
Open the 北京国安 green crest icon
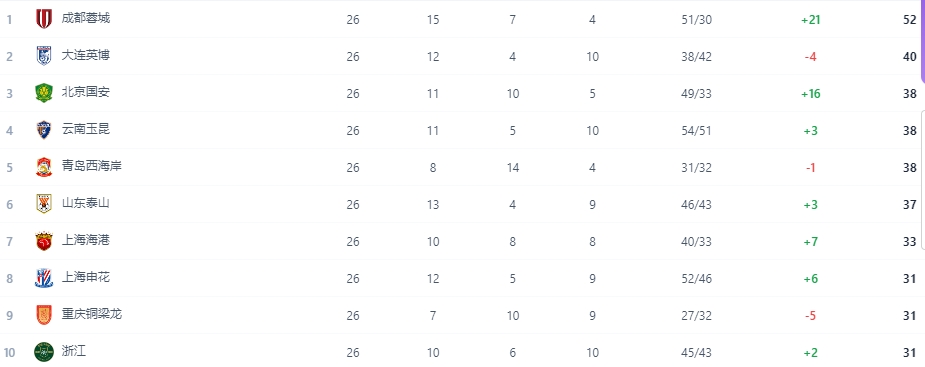(44, 93)
